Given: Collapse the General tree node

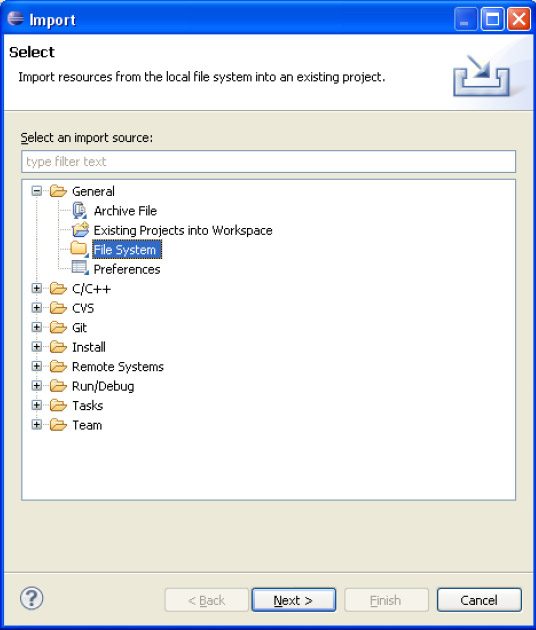Looking at the screenshot, I should point(37,191).
